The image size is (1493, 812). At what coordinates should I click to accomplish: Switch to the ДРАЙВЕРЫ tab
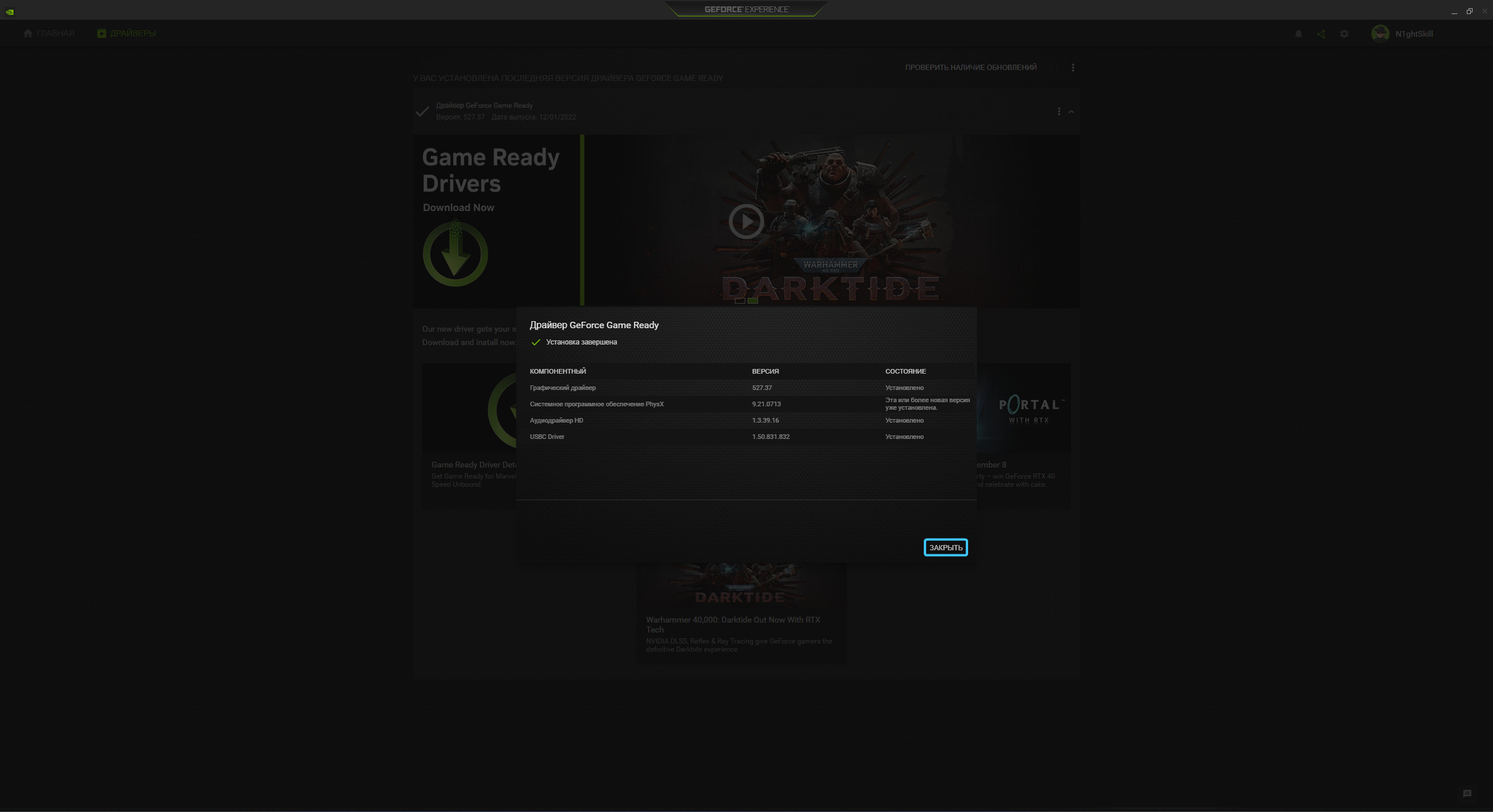[127, 33]
